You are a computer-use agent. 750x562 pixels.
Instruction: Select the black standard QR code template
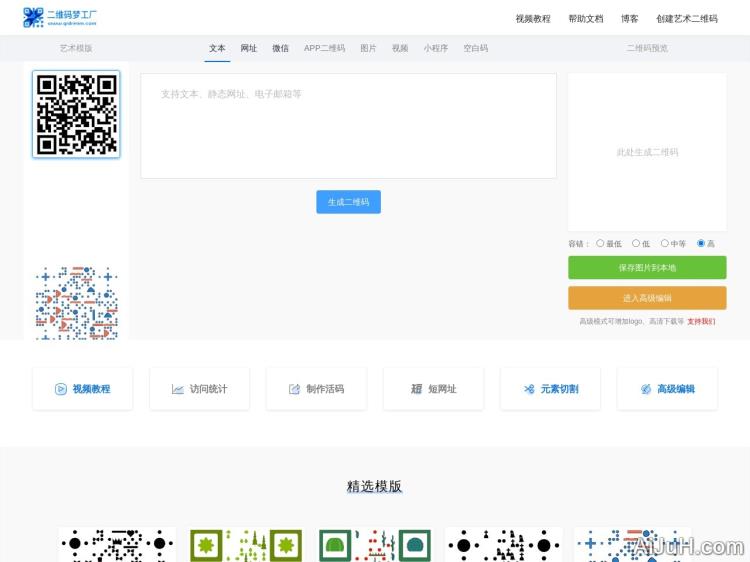click(x=77, y=114)
